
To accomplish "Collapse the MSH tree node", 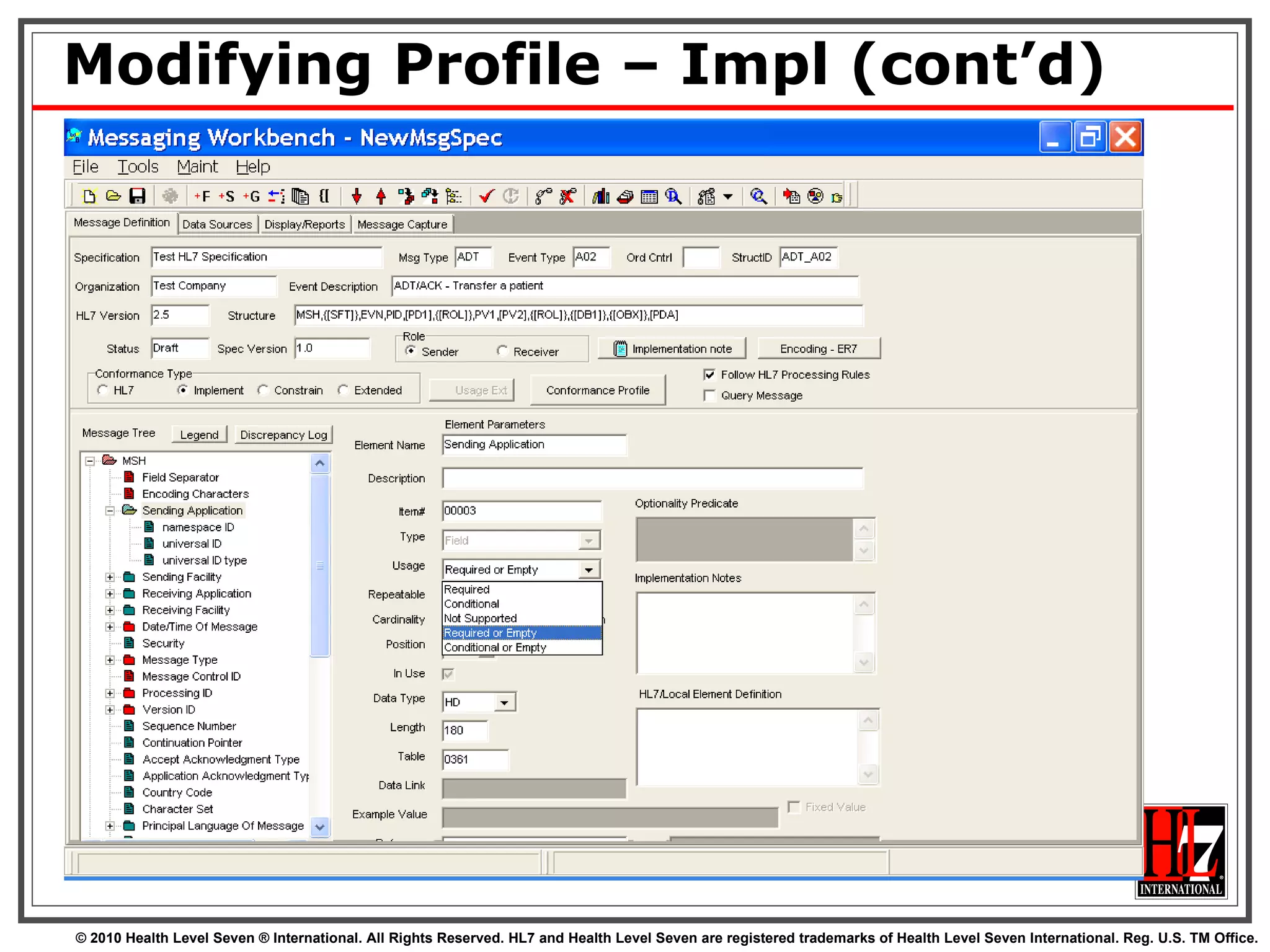I will click(x=90, y=461).
